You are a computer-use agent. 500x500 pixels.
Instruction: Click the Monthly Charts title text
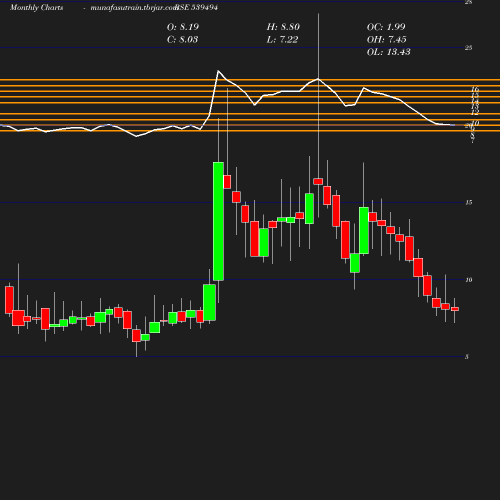pyautogui.click(x=37, y=7)
